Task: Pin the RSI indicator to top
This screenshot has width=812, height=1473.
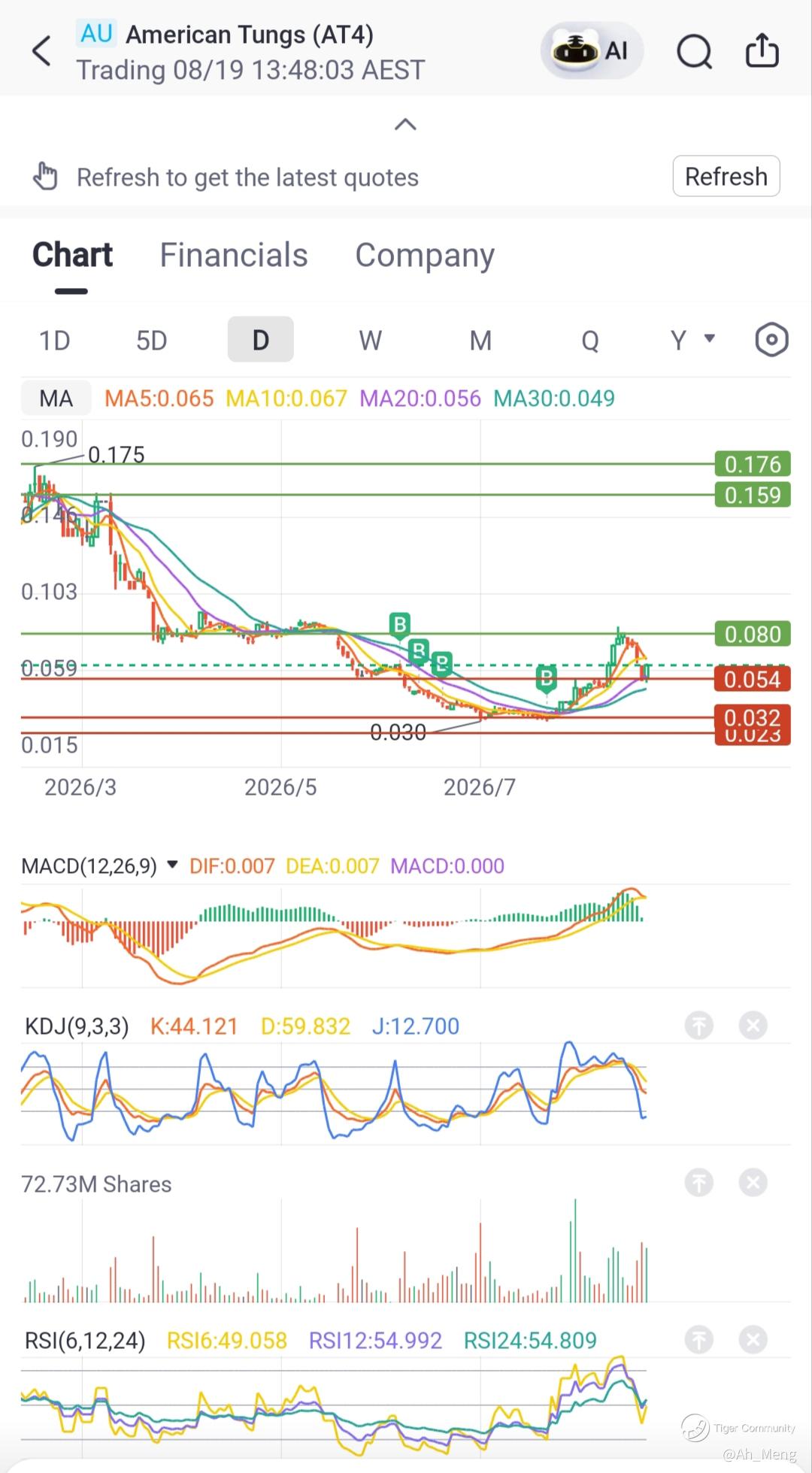Action: 698,1339
